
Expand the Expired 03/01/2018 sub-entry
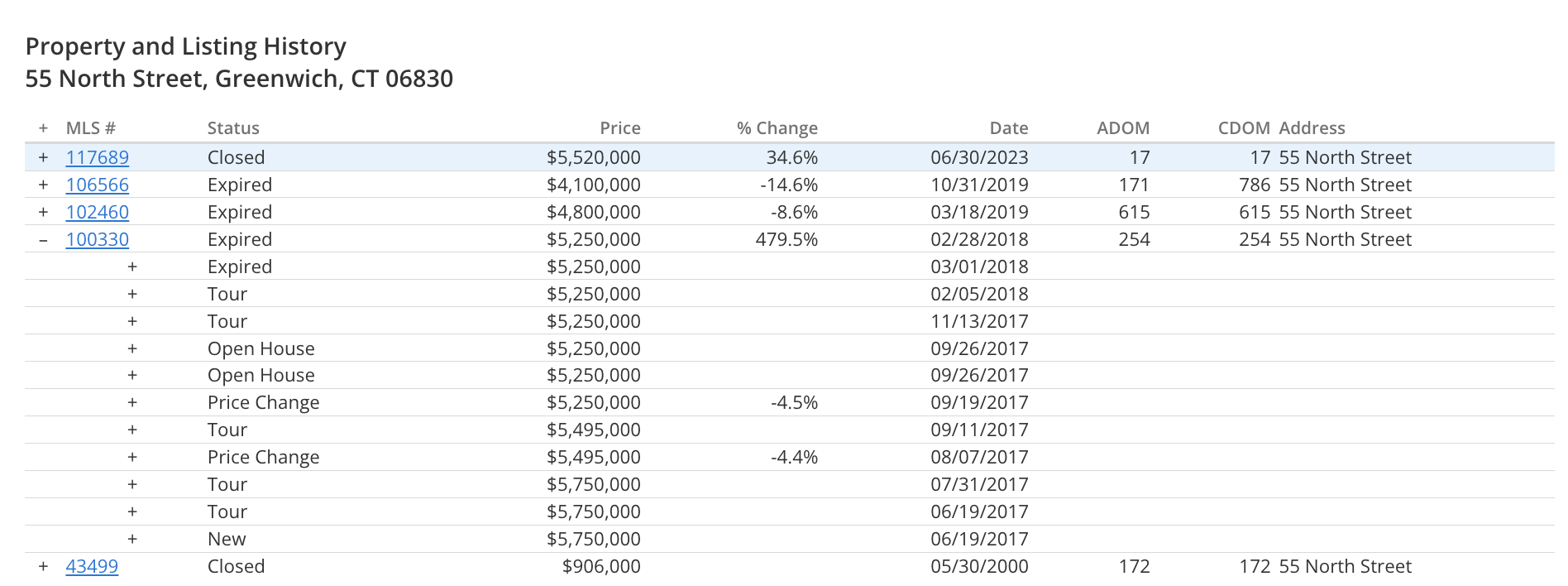click(132, 267)
